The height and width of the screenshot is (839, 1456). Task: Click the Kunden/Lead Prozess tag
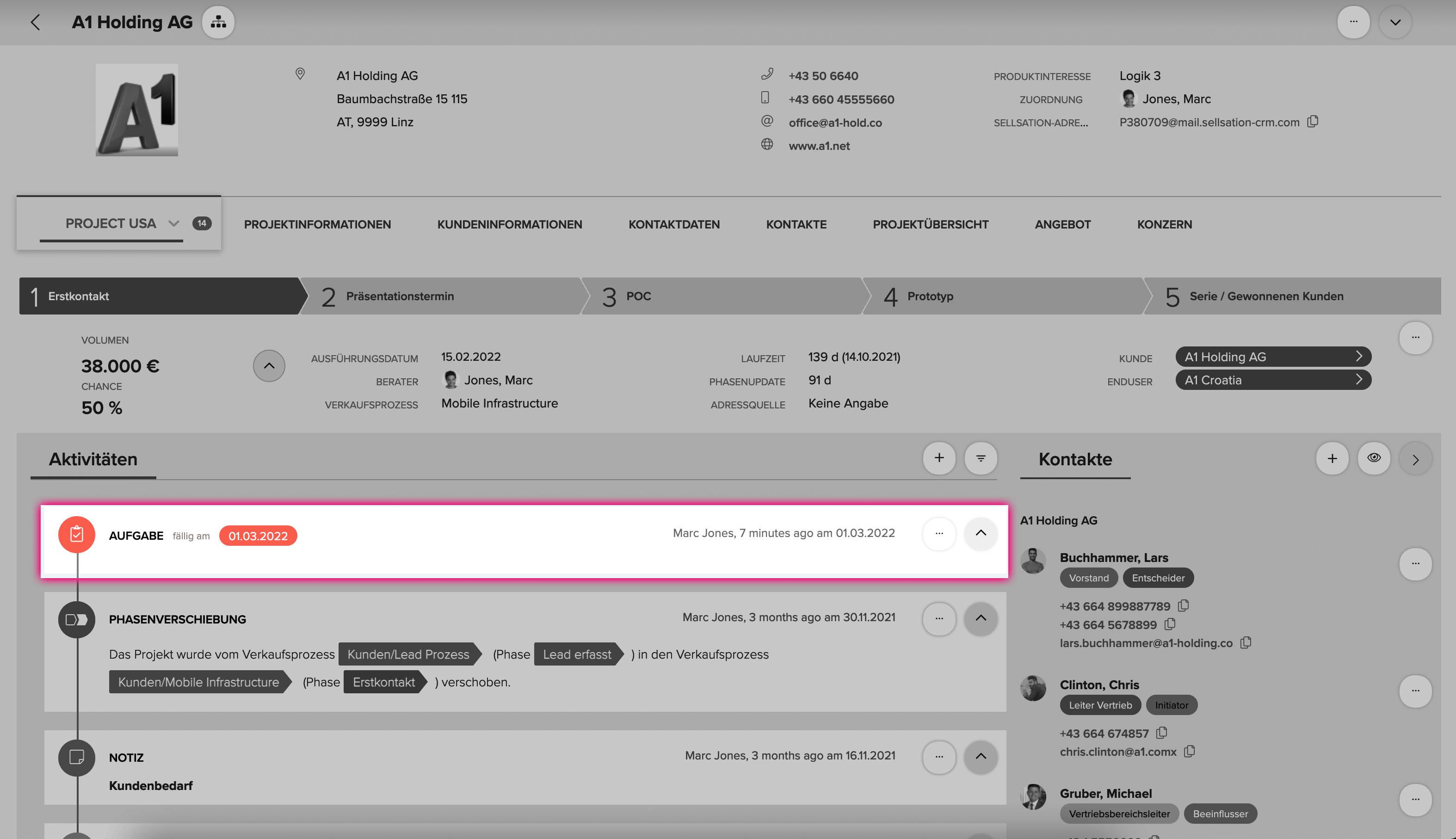[x=410, y=654]
